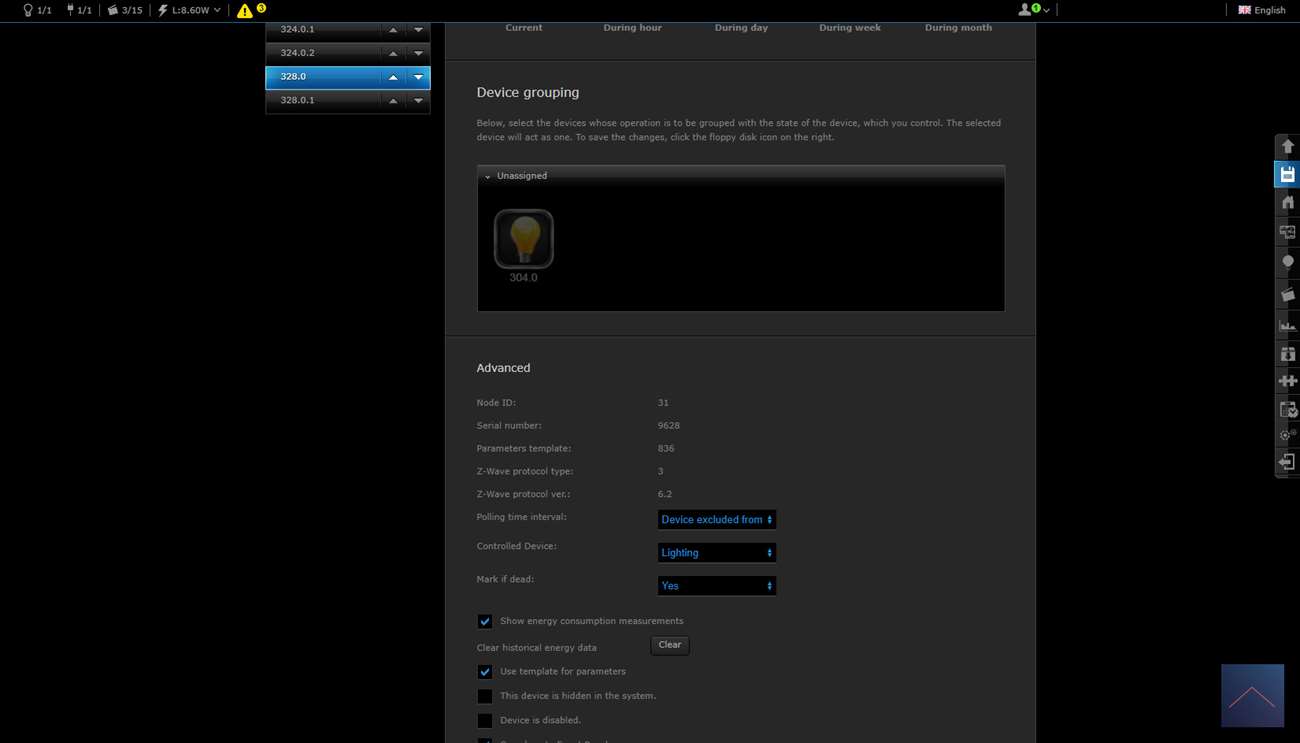Click the up arrow icon atop sidebar
Screen dimensions: 1300x743
1287,147
